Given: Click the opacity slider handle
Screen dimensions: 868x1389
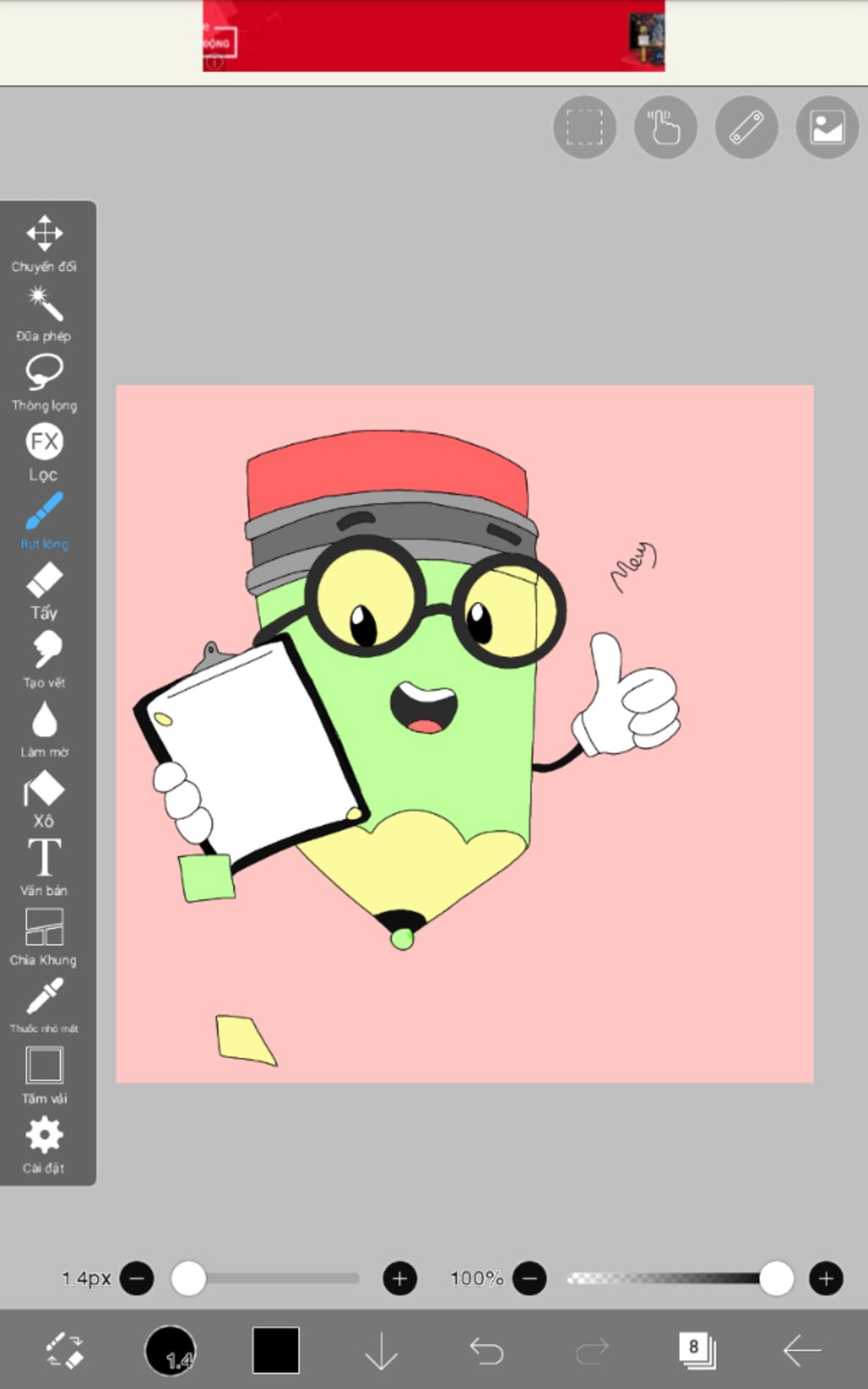Looking at the screenshot, I should [776, 1278].
